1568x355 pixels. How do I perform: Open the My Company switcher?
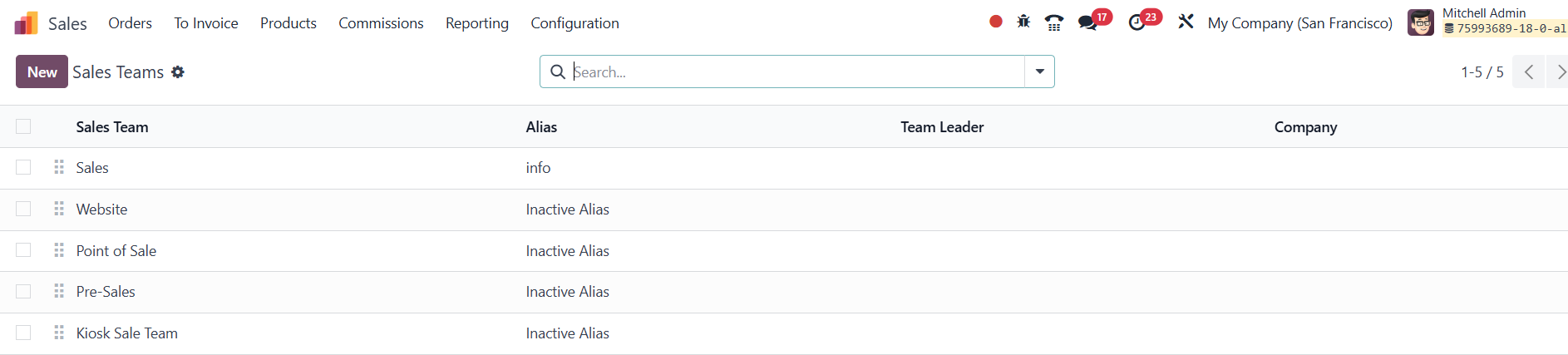pos(1299,23)
